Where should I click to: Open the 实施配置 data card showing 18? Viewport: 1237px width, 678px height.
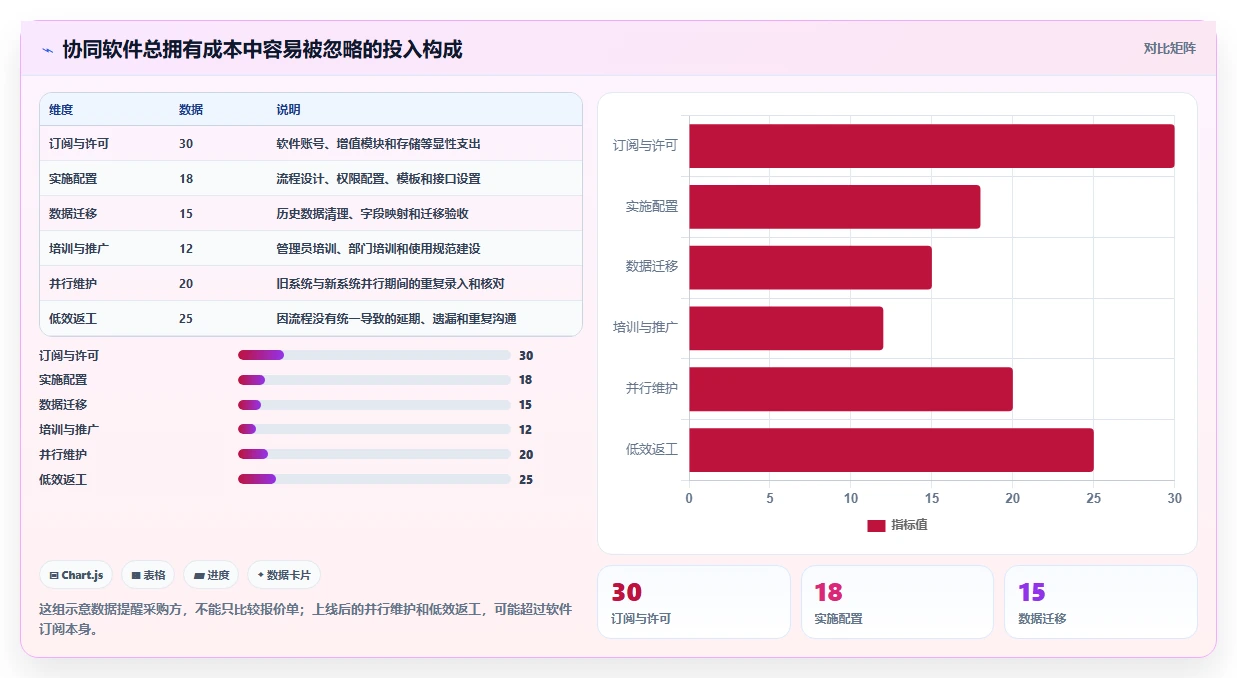[x=897, y=602]
